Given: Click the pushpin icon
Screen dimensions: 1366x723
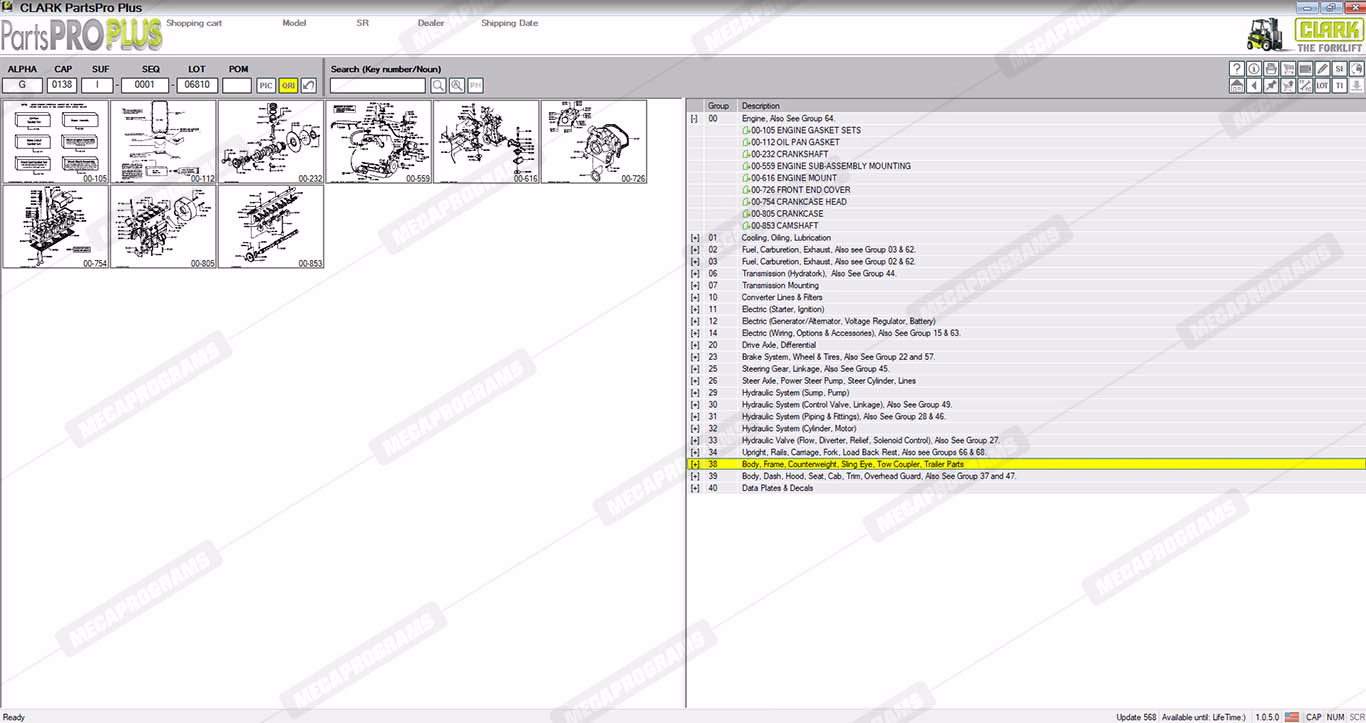Looking at the screenshot, I should tap(1271, 85).
